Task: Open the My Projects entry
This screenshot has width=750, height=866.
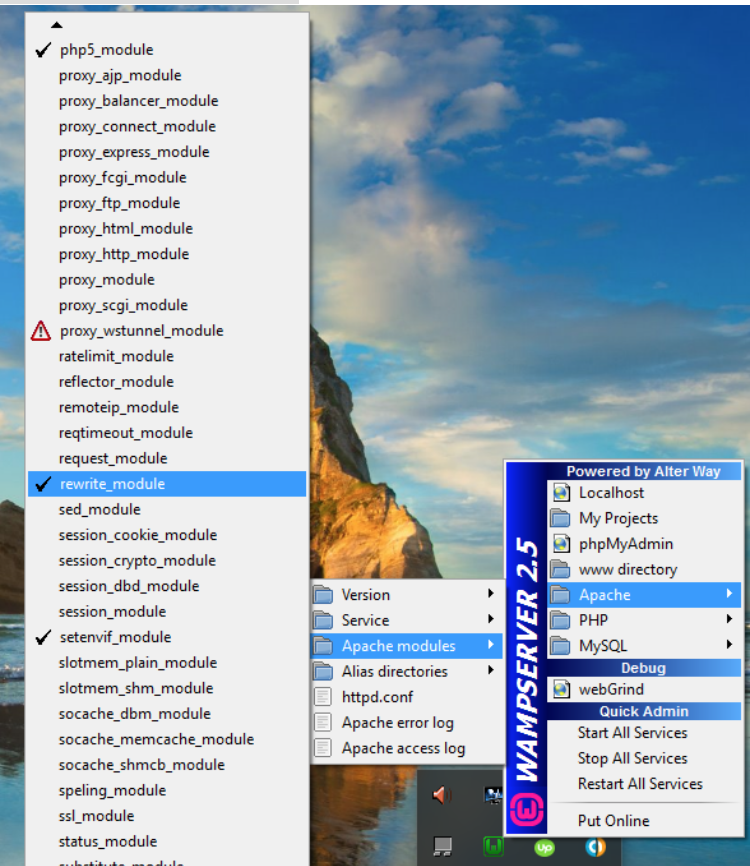Action: pyautogui.click(x=644, y=518)
